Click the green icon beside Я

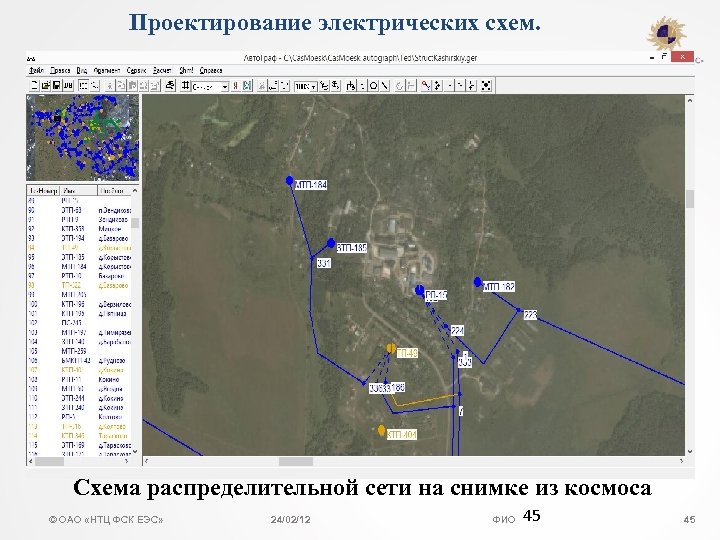(247, 86)
